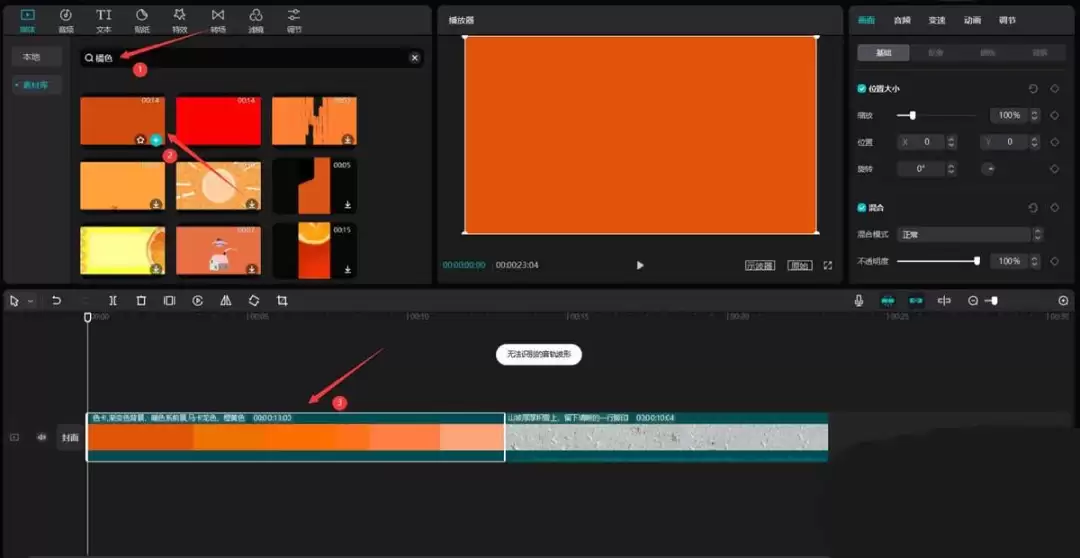Select the crop tool in timeline toolbar
The image size is (1080, 558).
click(282, 300)
